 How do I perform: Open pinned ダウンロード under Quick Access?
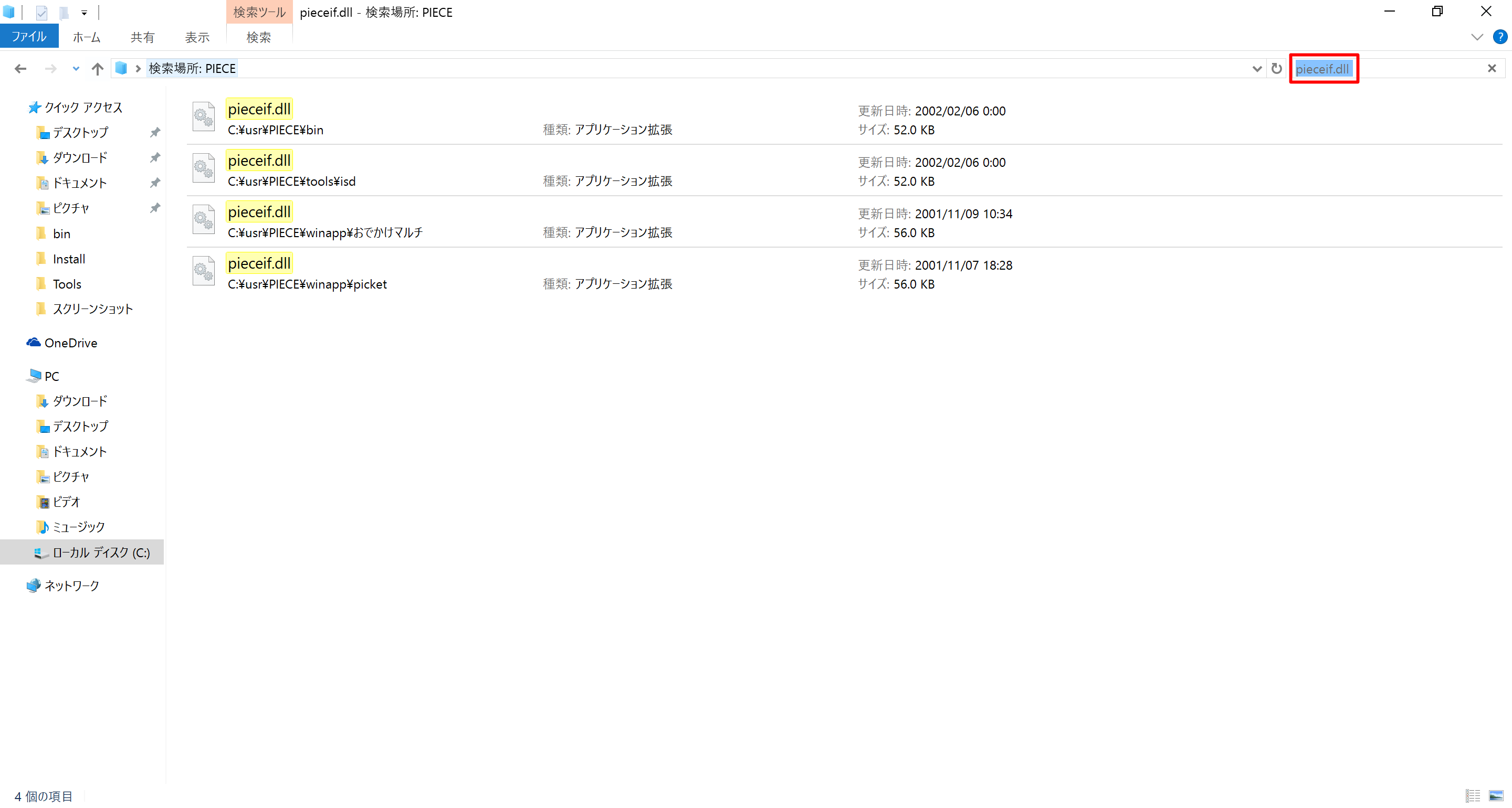pos(80,158)
